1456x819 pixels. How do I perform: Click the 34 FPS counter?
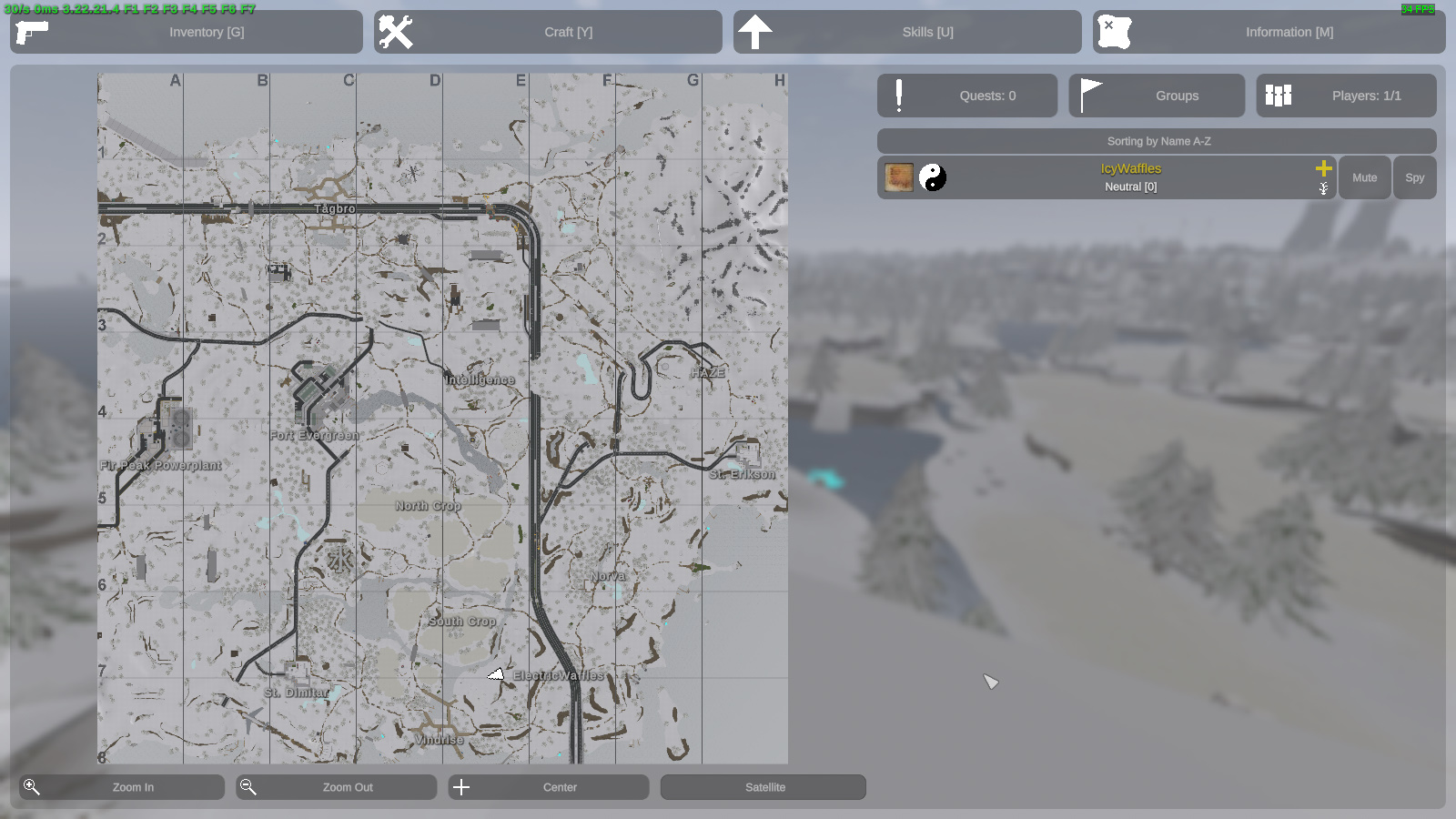point(1418,9)
